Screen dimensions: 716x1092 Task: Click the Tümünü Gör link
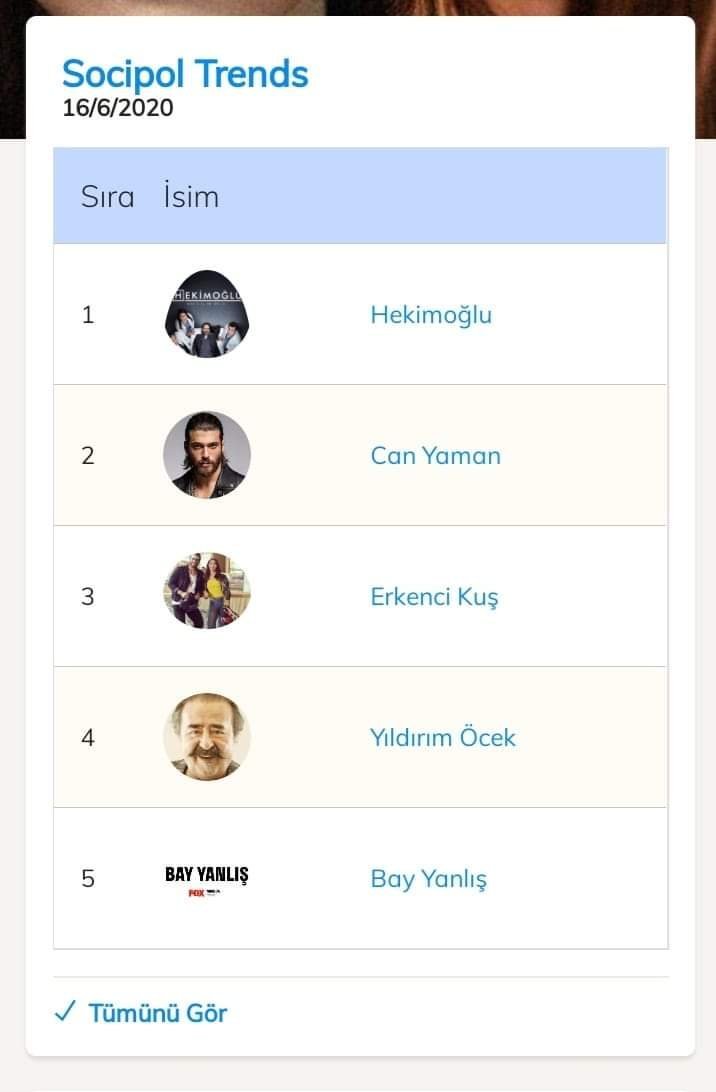point(158,1013)
